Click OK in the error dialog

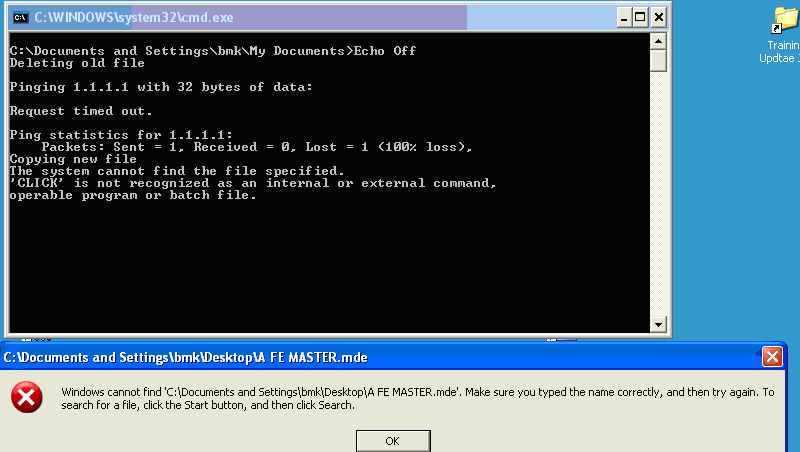pos(393,441)
